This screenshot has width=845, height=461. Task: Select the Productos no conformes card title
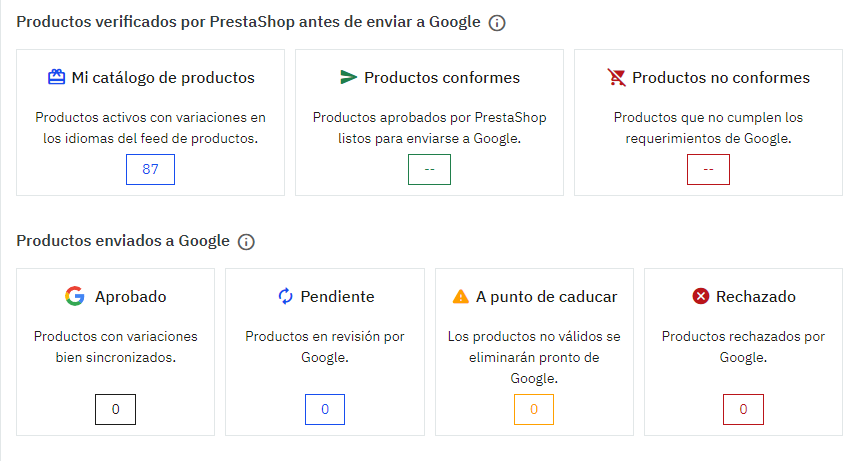721,77
